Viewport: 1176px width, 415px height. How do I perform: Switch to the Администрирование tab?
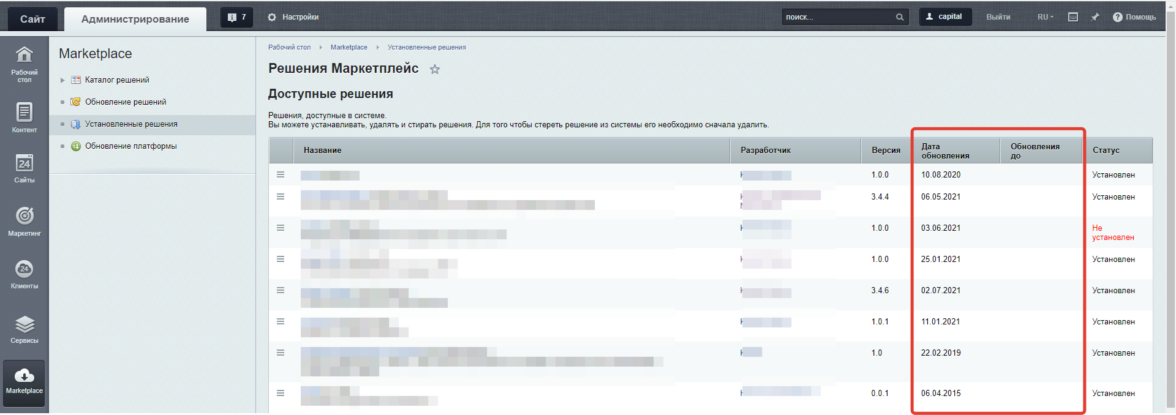[135, 19]
